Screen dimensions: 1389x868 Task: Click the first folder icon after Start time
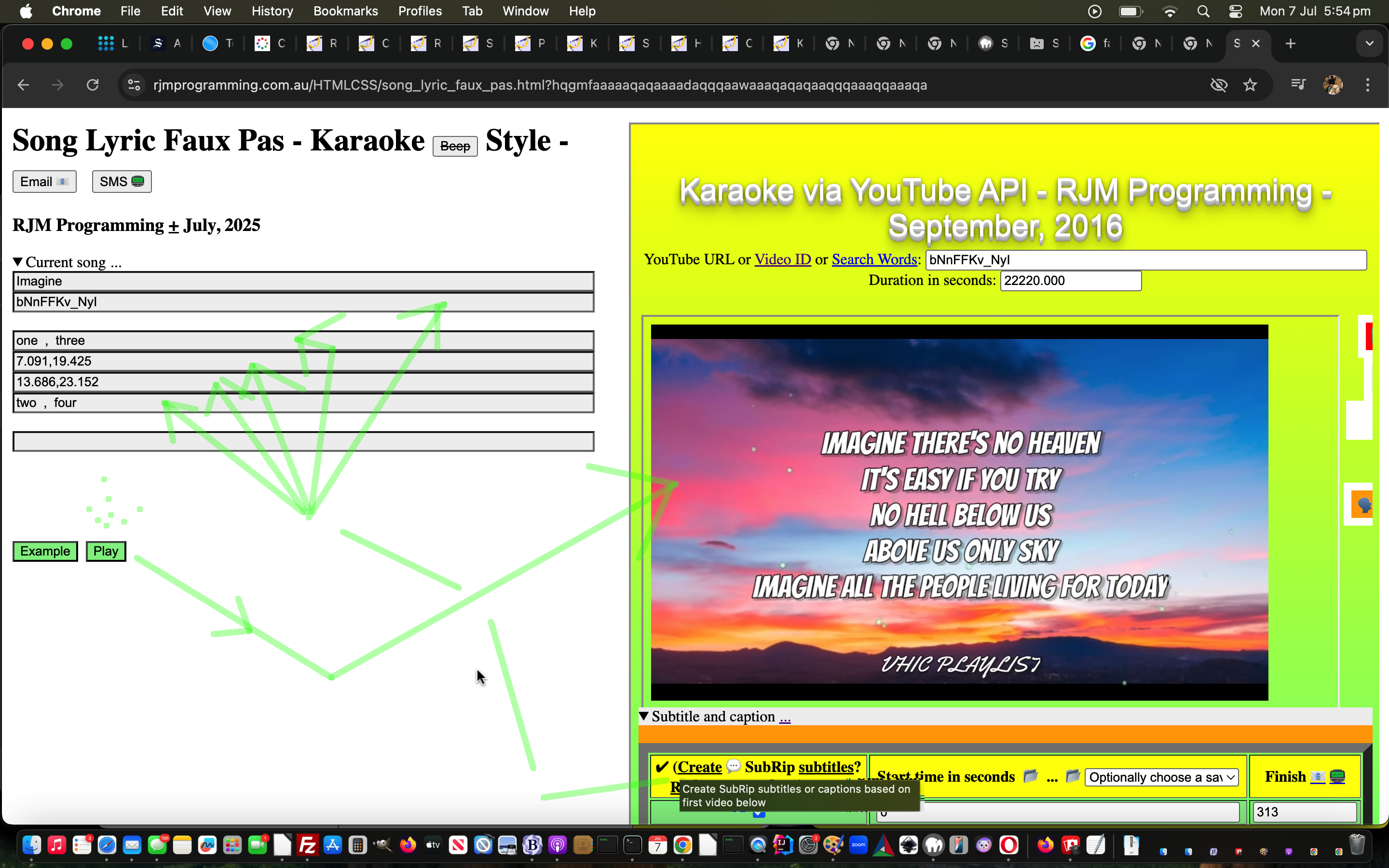pos(1030,776)
